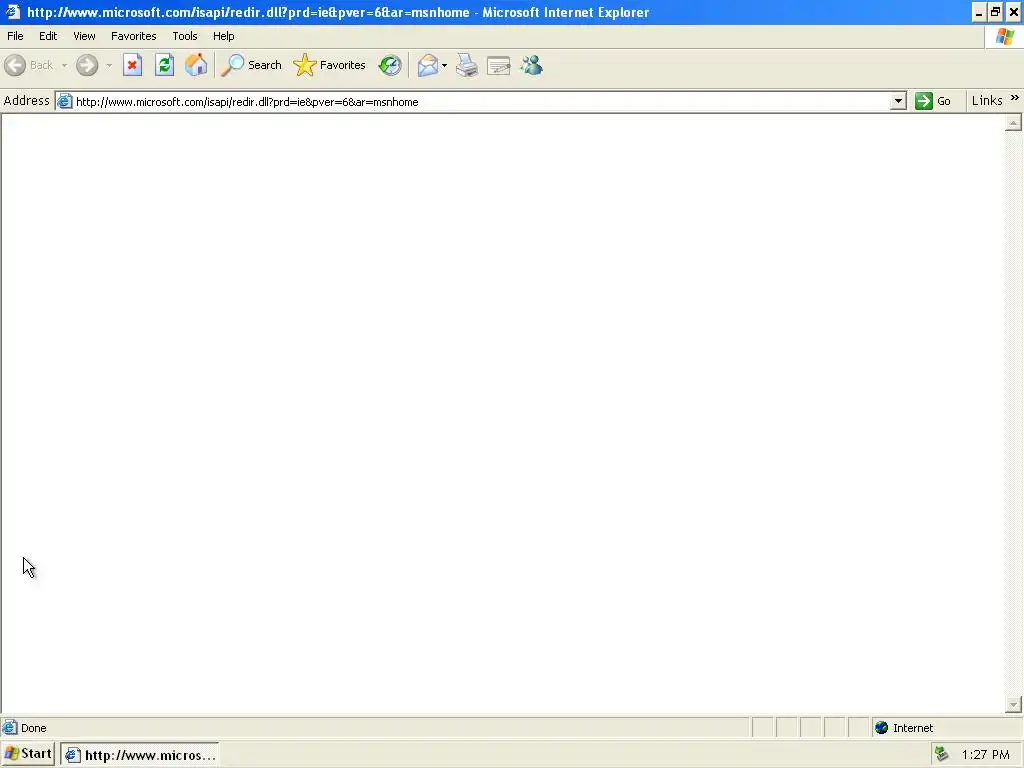Click the page icon in address bar
This screenshot has height=768, width=1024.
point(65,101)
